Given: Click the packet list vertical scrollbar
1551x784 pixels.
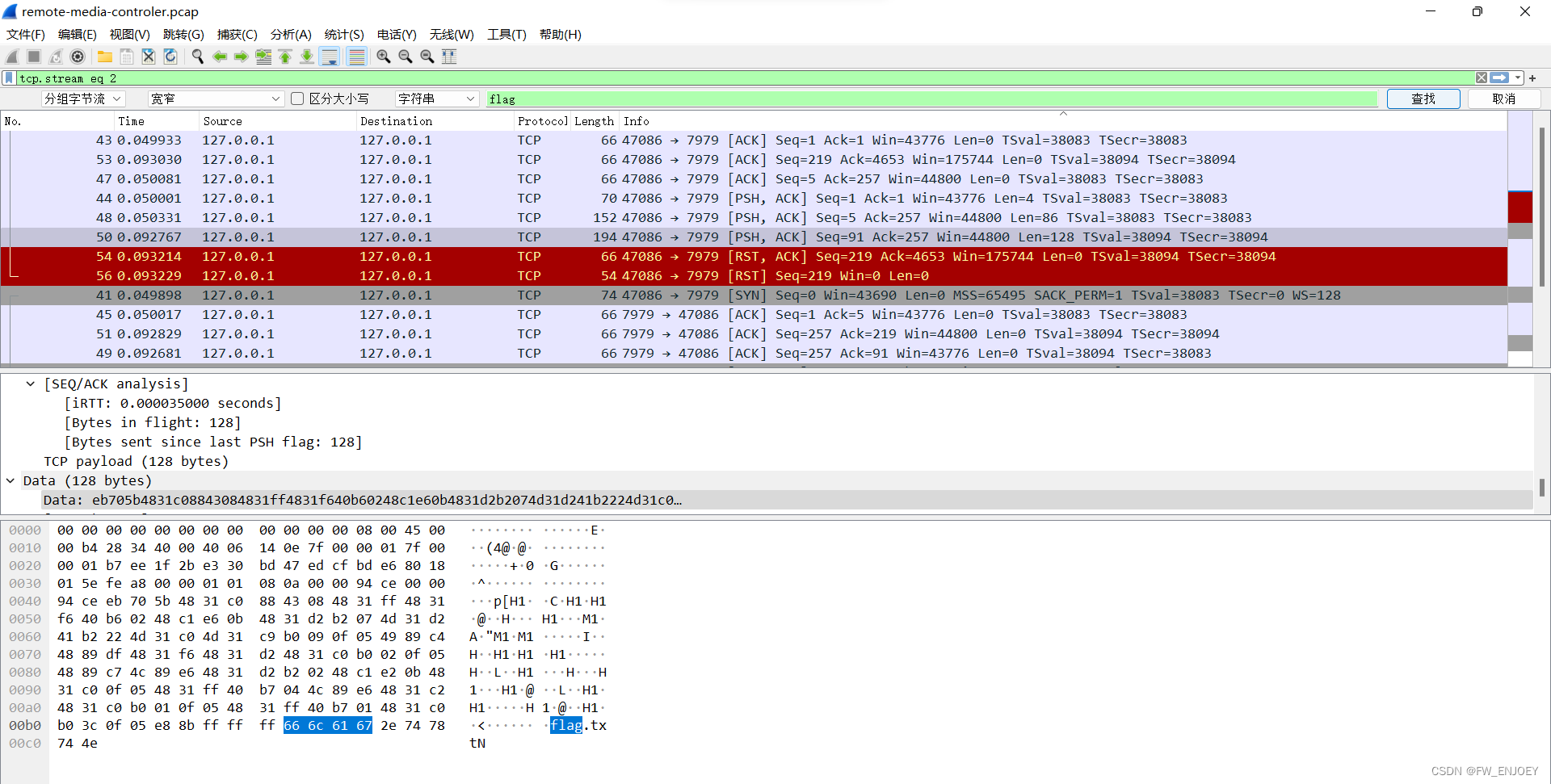Looking at the screenshot, I should point(1542,207).
